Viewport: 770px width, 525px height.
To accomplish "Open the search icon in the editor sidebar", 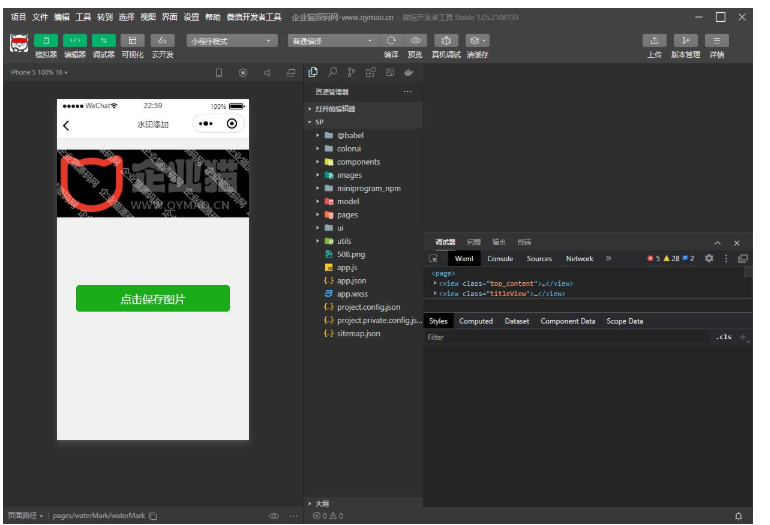I will pyautogui.click(x=333, y=73).
